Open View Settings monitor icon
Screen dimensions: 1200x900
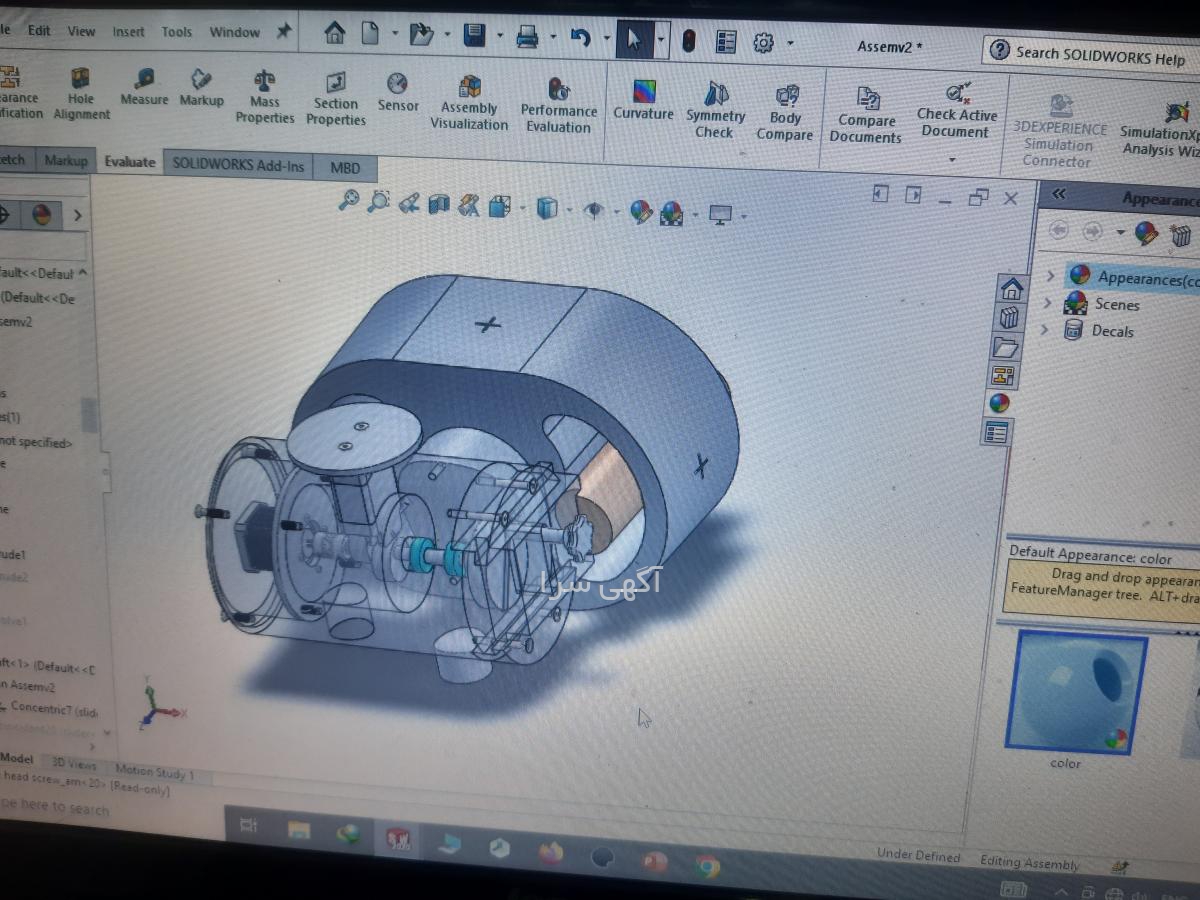pos(720,214)
